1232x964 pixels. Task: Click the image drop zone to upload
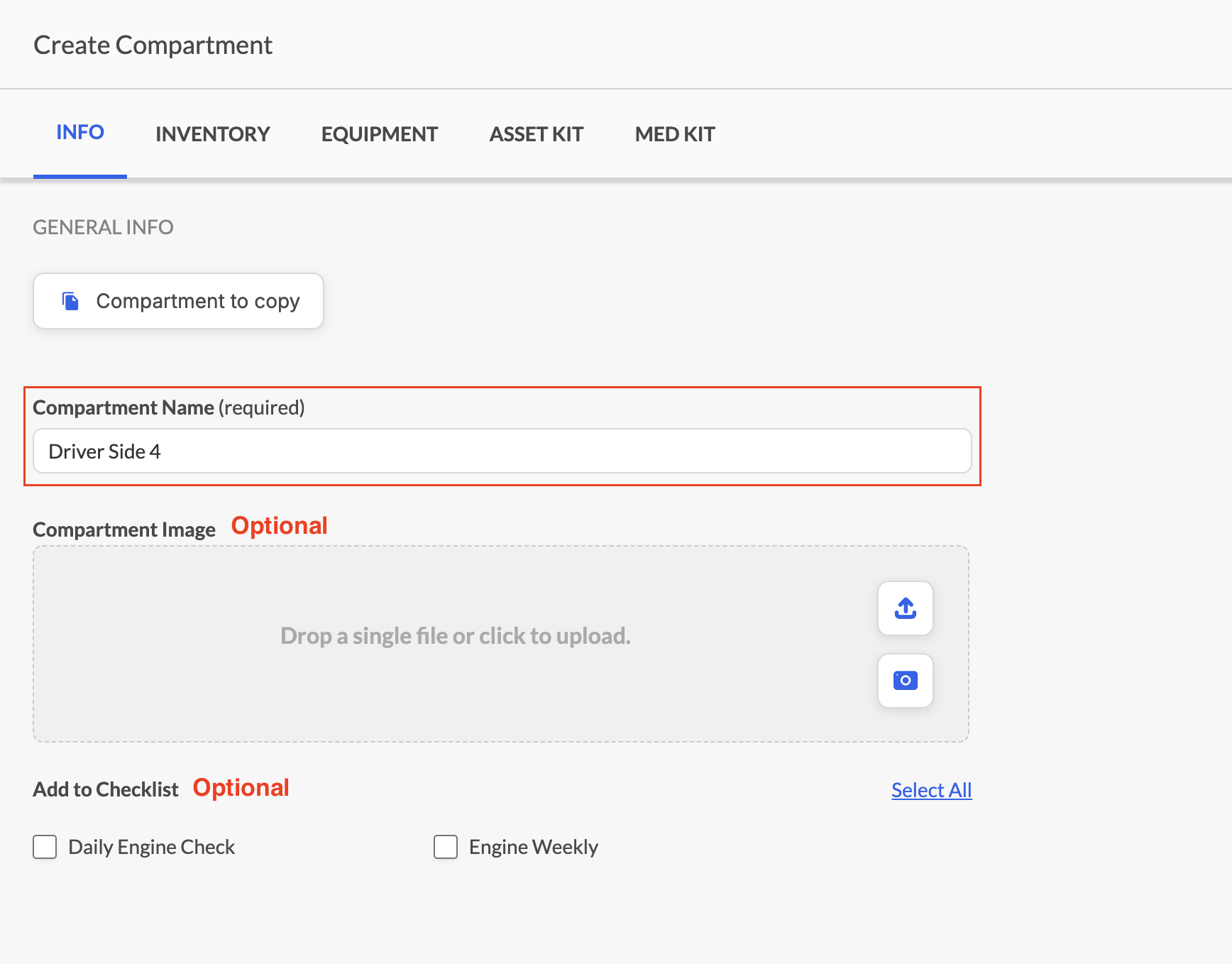[x=501, y=644]
